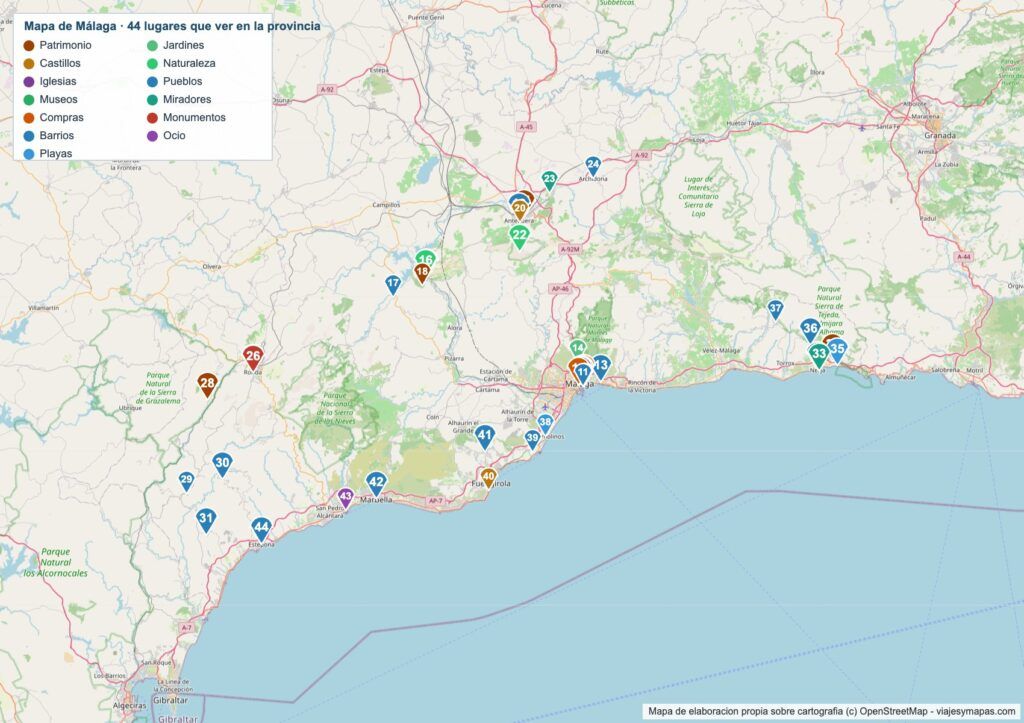This screenshot has height=723, width=1024.
Task: Click the Pueblos legend label
Action: click(182, 82)
